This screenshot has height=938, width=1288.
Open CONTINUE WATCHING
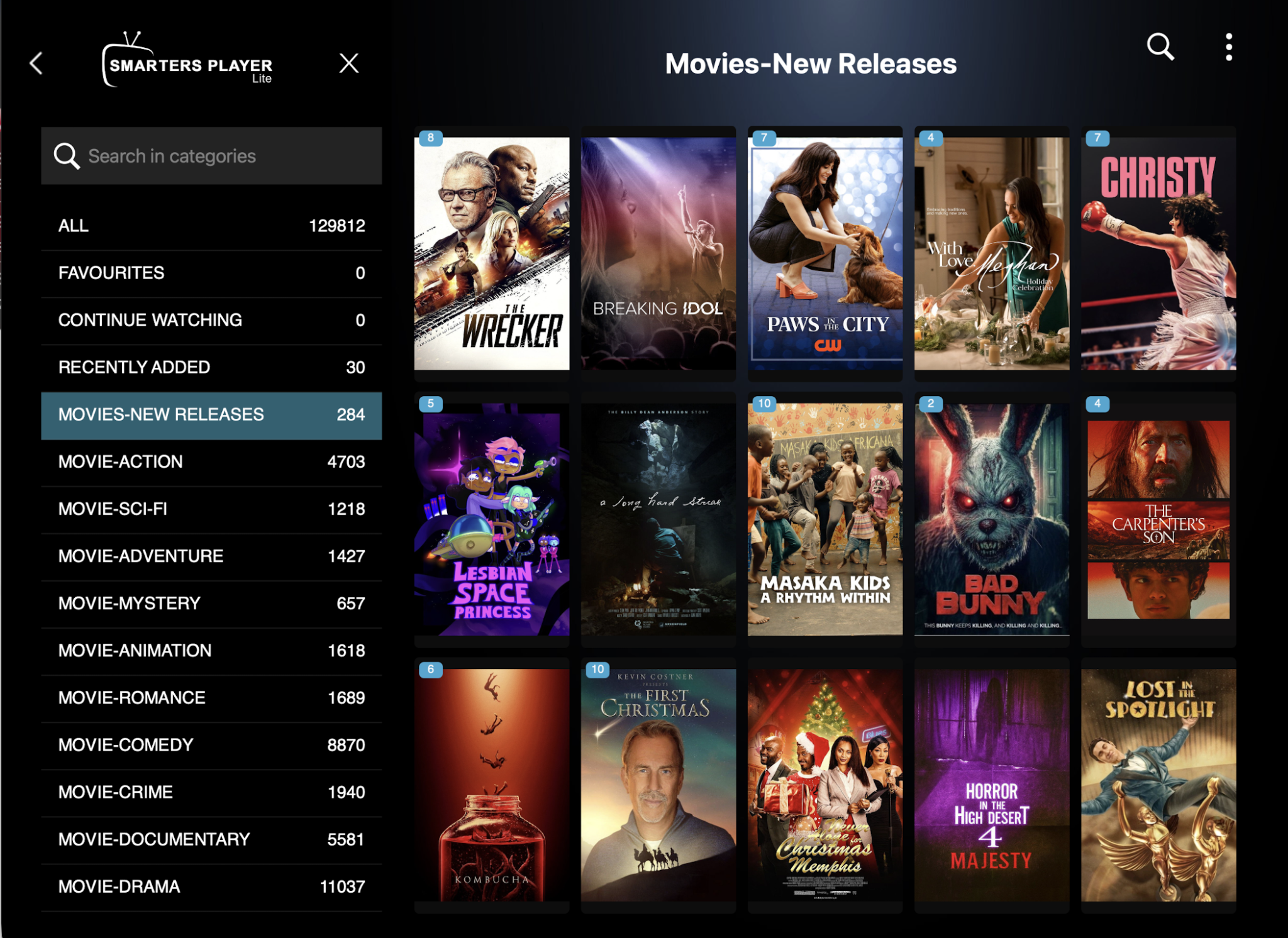click(211, 319)
